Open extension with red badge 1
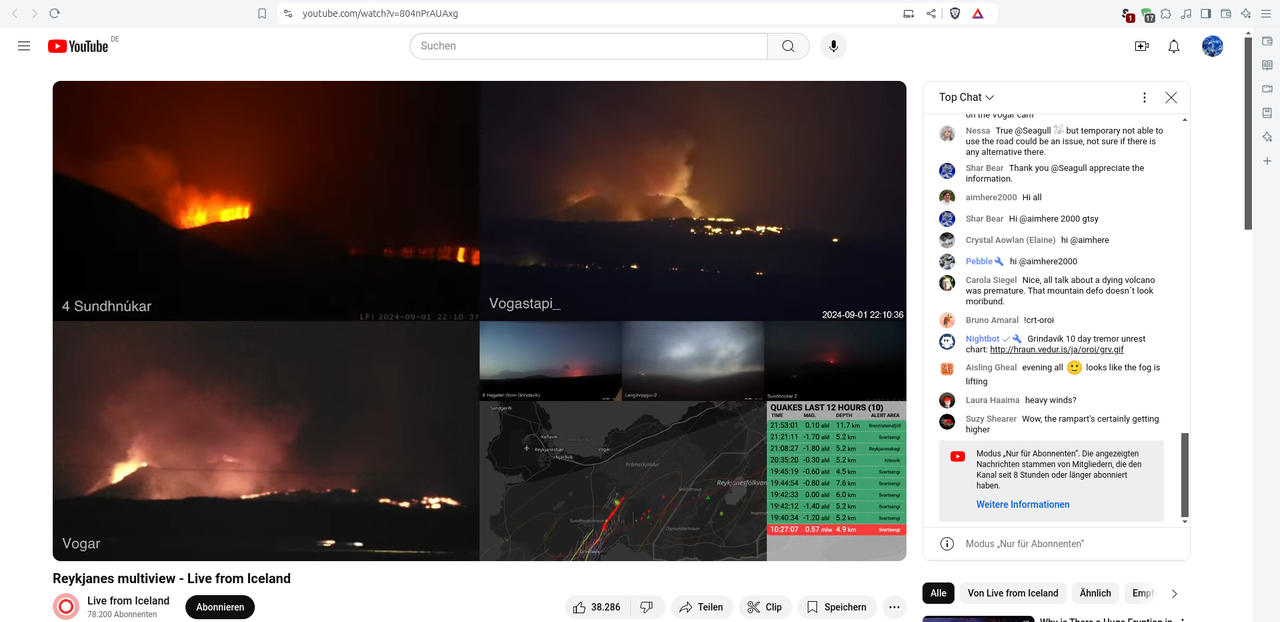This screenshot has height=622, width=1280. tap(1127, 14)
